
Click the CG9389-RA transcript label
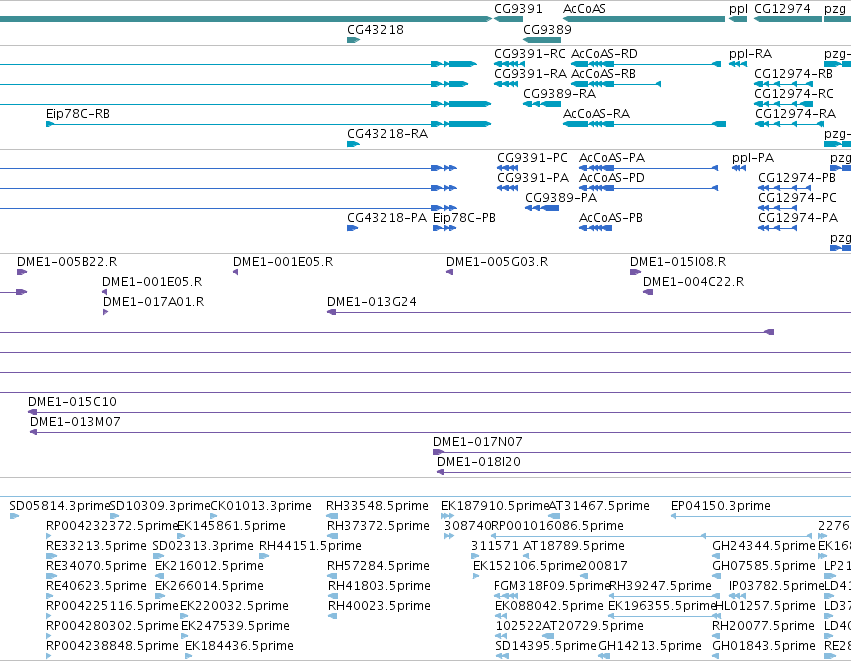click(x=560, y=94)
